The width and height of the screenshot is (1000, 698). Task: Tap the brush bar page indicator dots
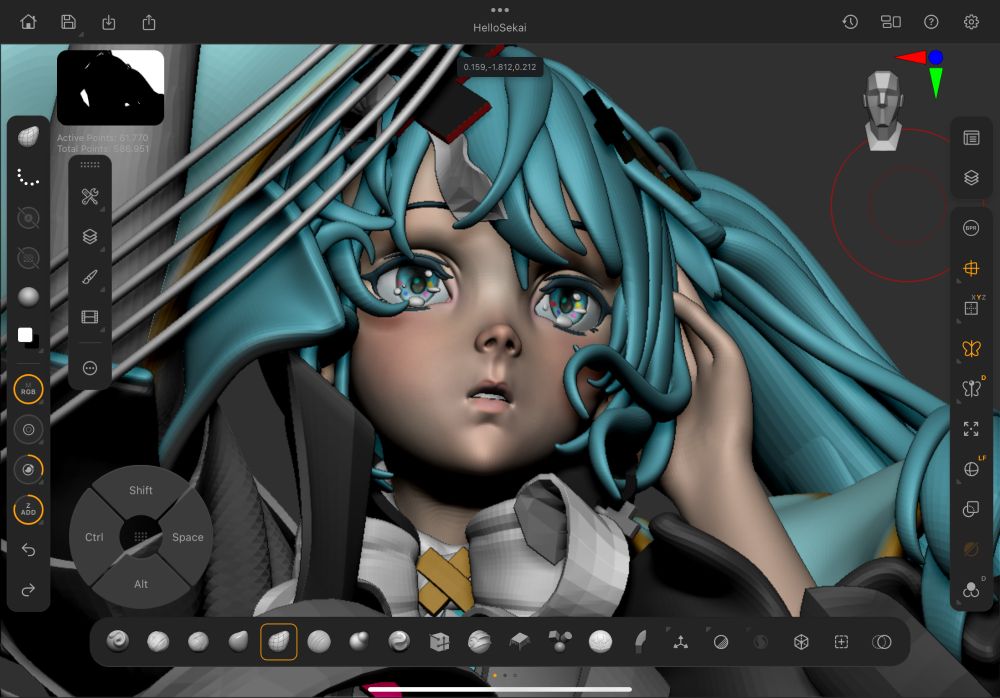[x=504, y=675]
